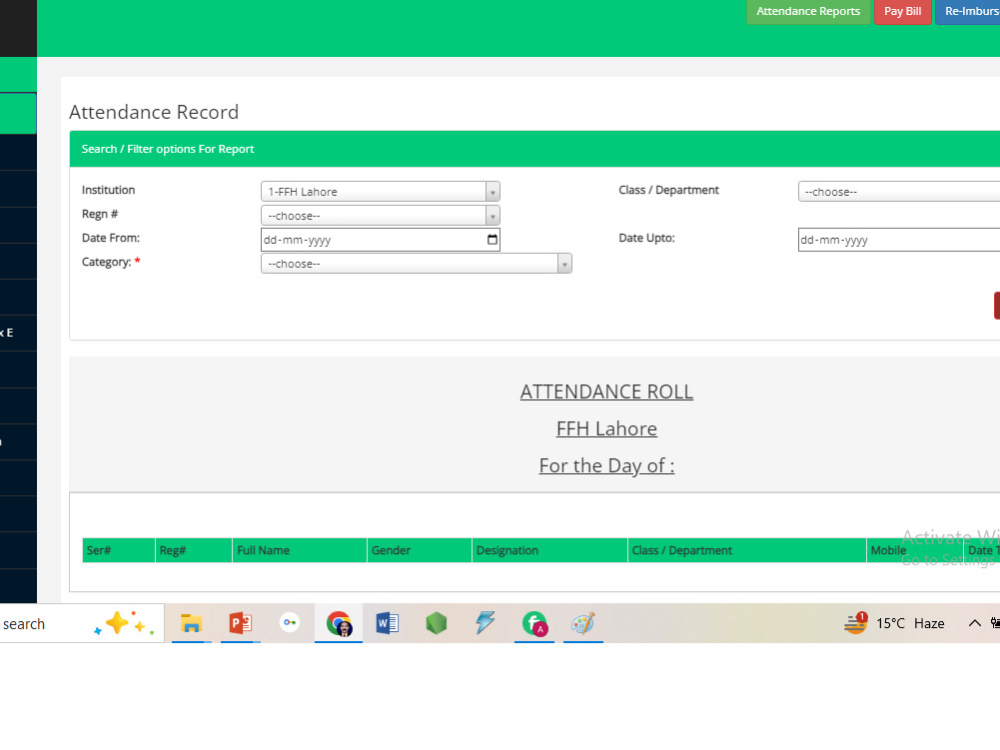Open the Regn # dropdown
This screenshot has height=750, width=1000.
[x=380, y=216]
